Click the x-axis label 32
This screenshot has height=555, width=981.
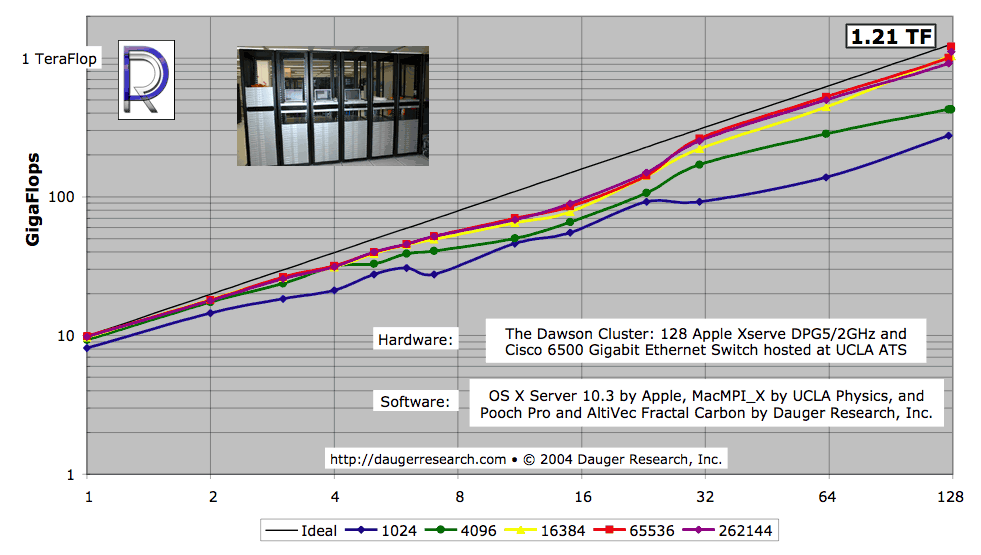(x=705, y=497)
